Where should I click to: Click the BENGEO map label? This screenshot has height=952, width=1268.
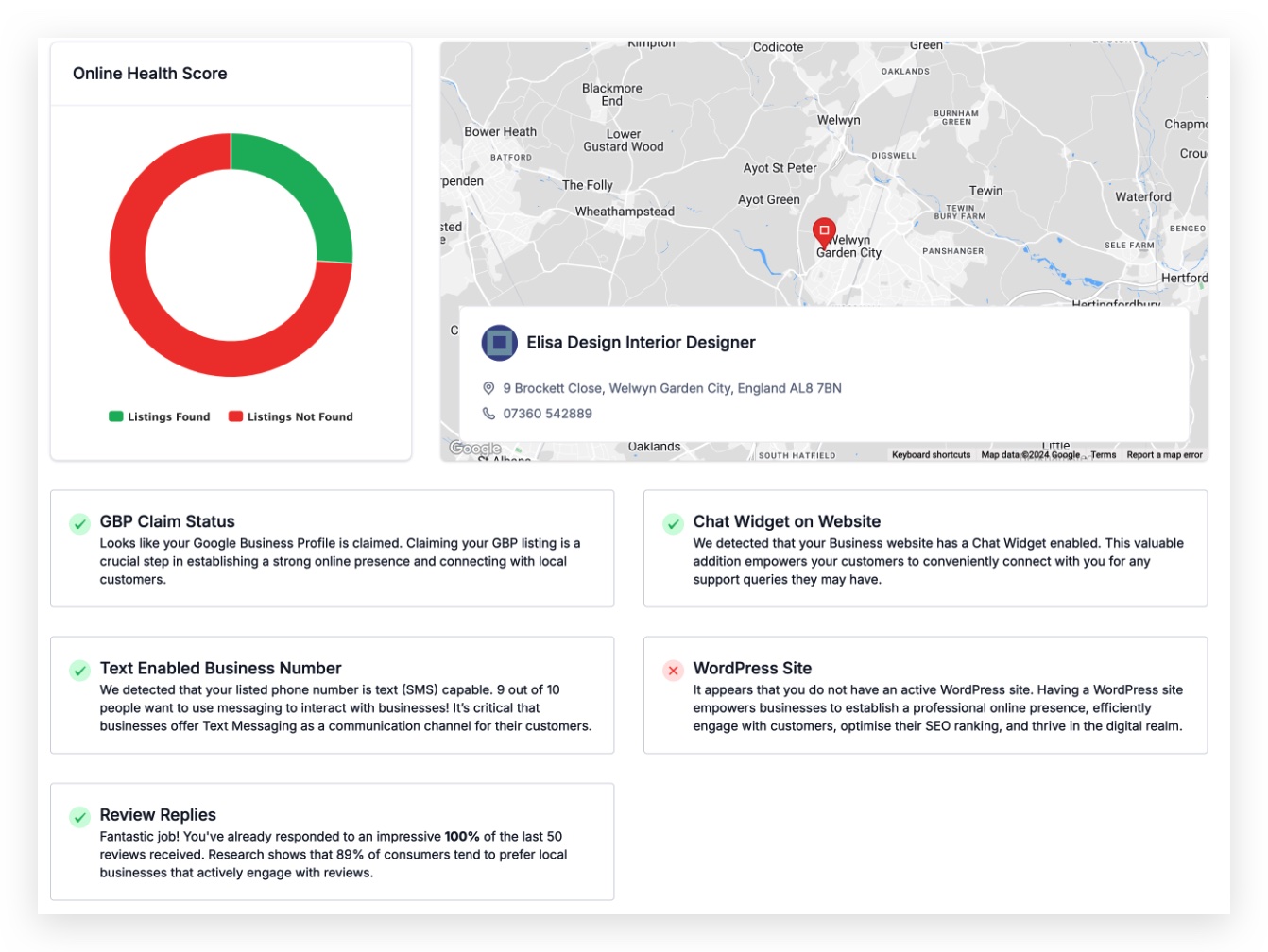click(x=1187, y=229)
